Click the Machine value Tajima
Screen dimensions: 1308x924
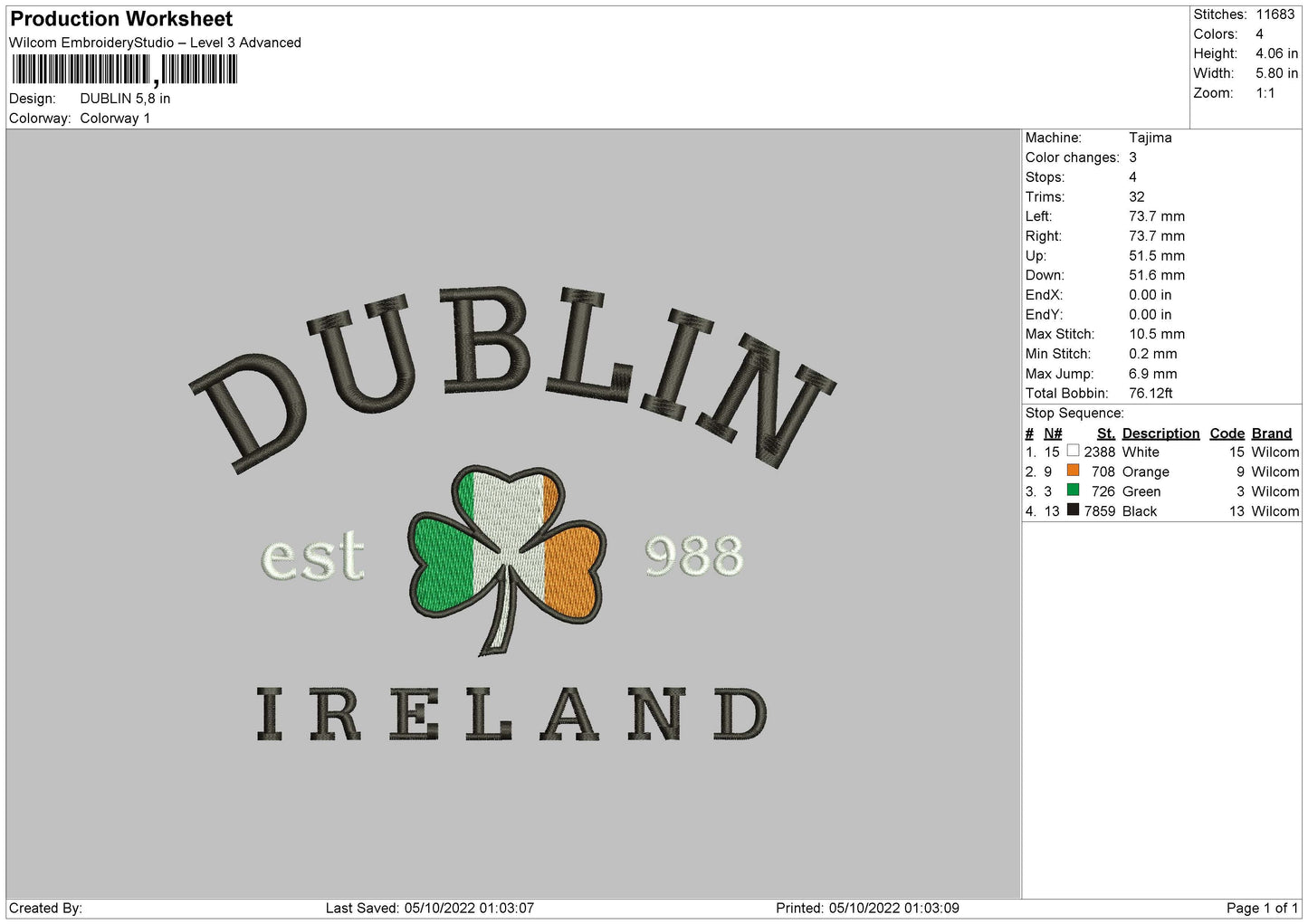coord(1150,138)
